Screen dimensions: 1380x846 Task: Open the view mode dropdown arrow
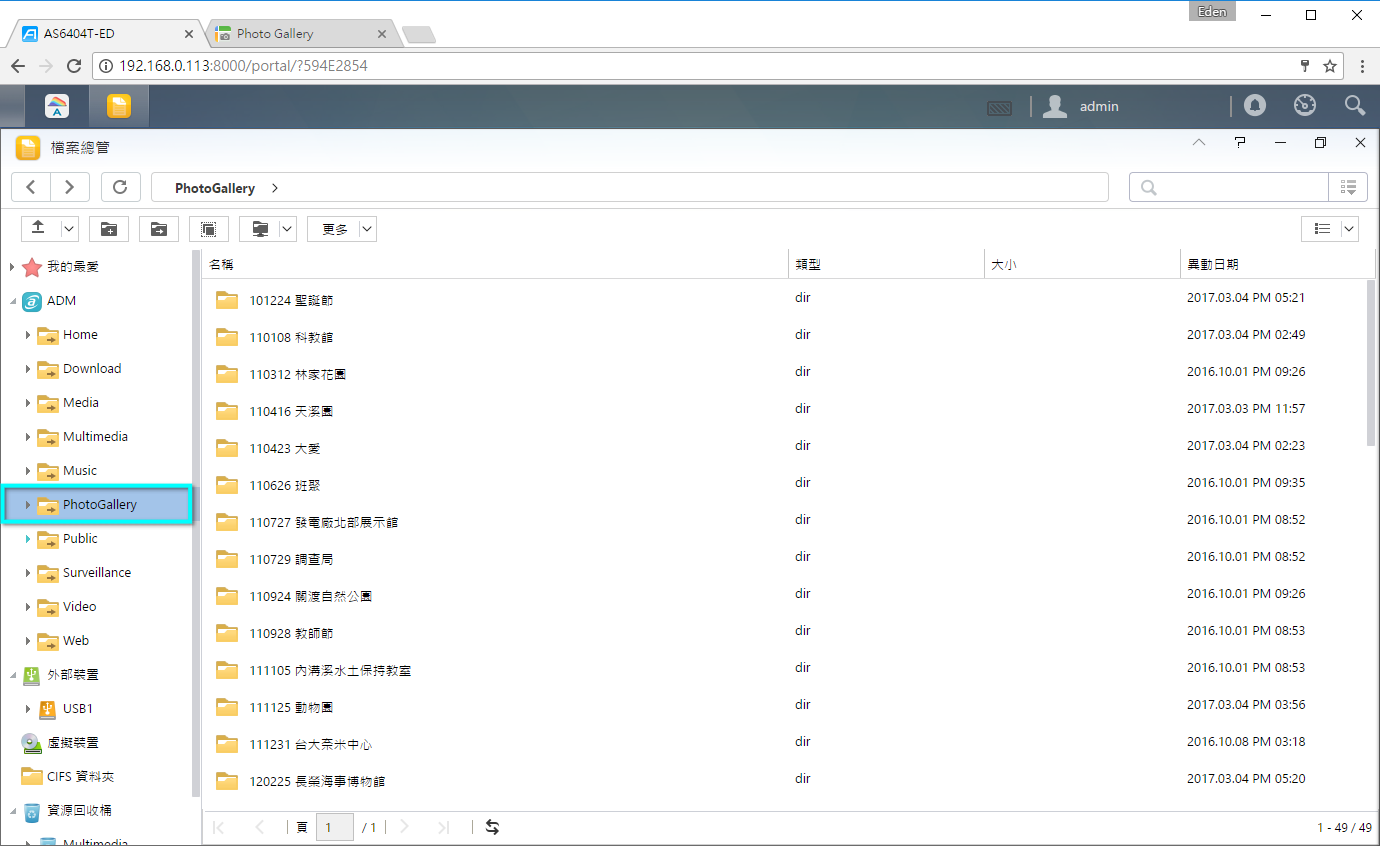tap(1350, 229)
